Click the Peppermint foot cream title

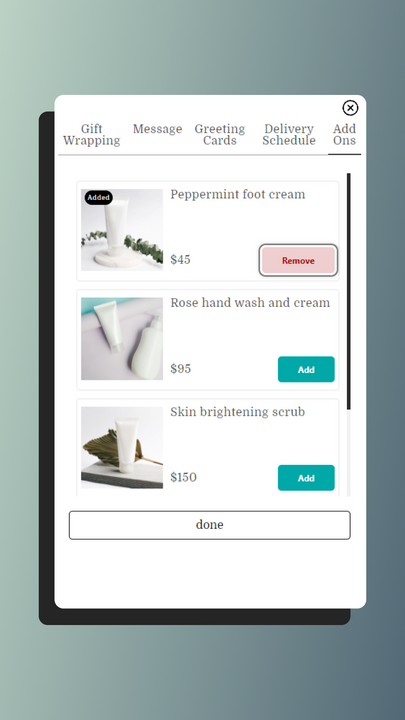(237, 194)
